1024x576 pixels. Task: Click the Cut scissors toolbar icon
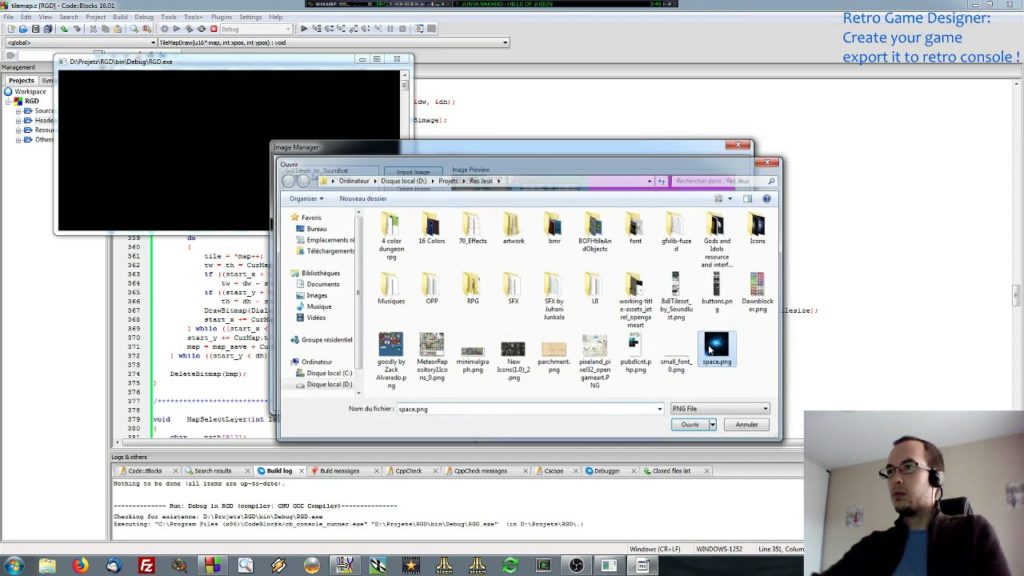tap(93, 29)
